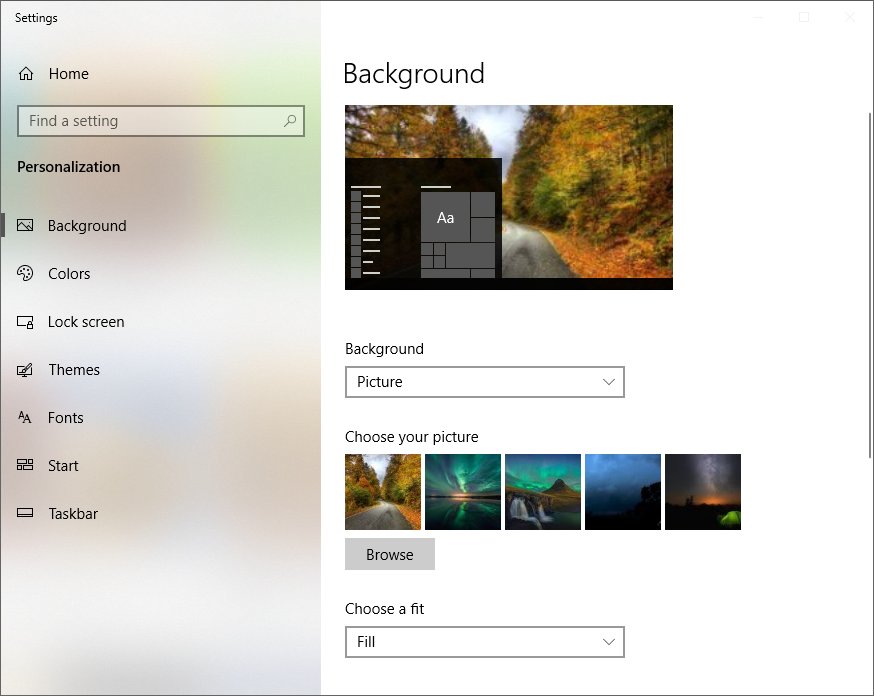The width and height of the screenshot is (874, 696).
Task: Click the vertical scrollbar on right edge
Action: click(870, 284)
